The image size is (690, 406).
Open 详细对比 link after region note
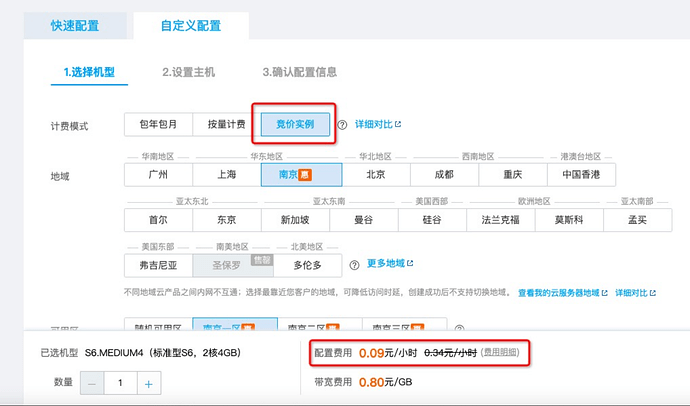[x=635, y=293]
